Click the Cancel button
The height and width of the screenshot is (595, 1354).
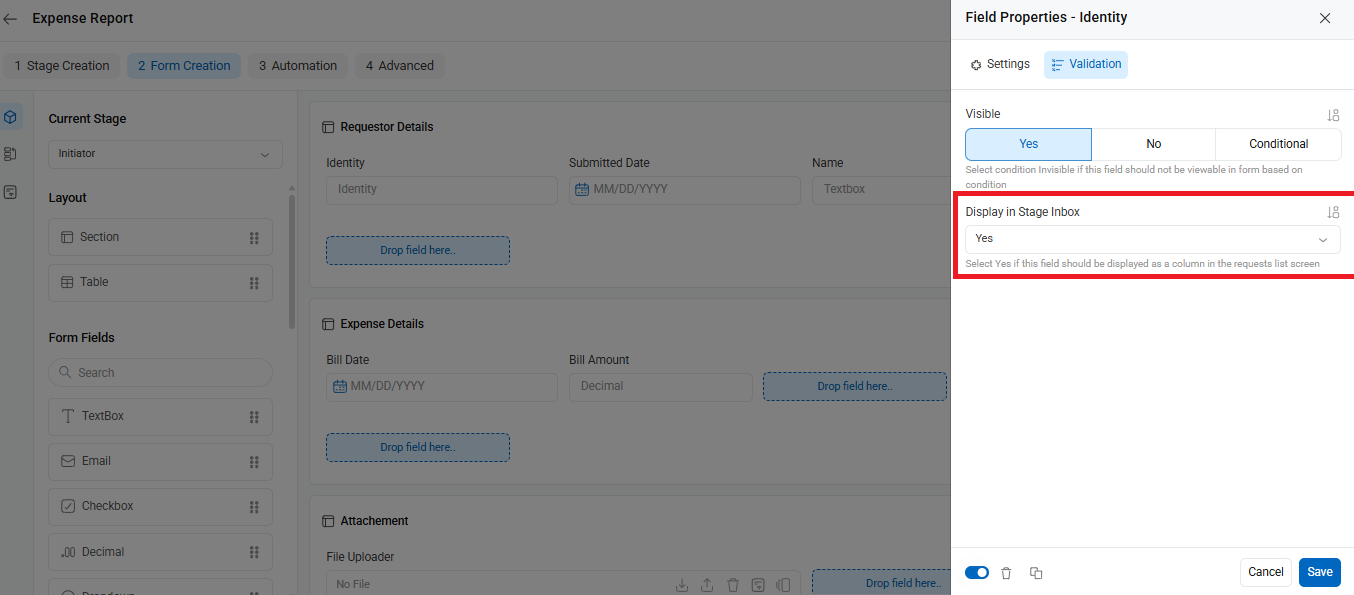1266,572
